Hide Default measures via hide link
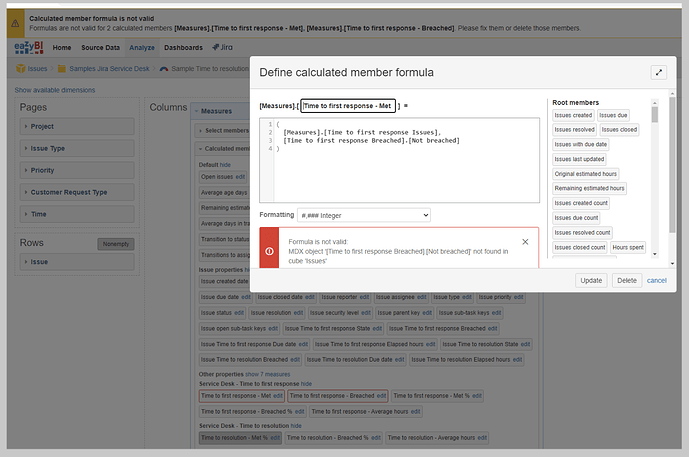The image size is (689, 457). [225, 165]
